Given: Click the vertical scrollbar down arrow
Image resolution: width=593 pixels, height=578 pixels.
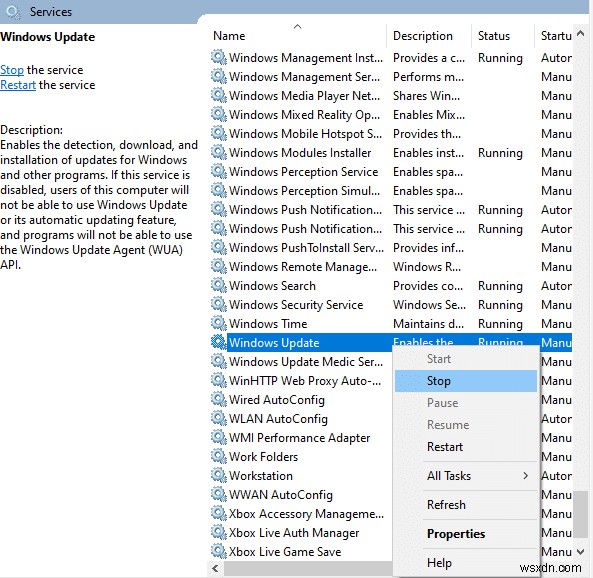Looking at the screenshot, I should click(x=581, y=552).
